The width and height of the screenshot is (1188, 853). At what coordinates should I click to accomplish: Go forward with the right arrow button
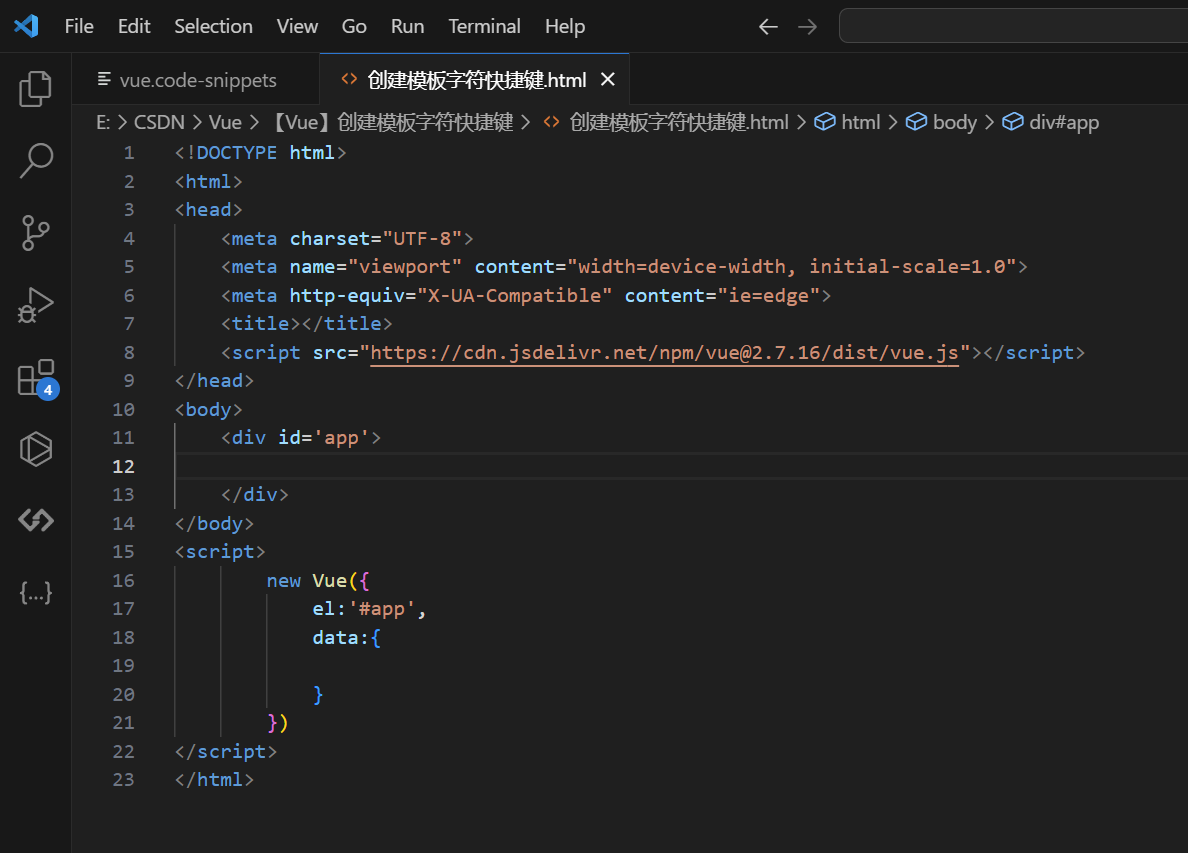pyautogui.click(x=808, y=27)
